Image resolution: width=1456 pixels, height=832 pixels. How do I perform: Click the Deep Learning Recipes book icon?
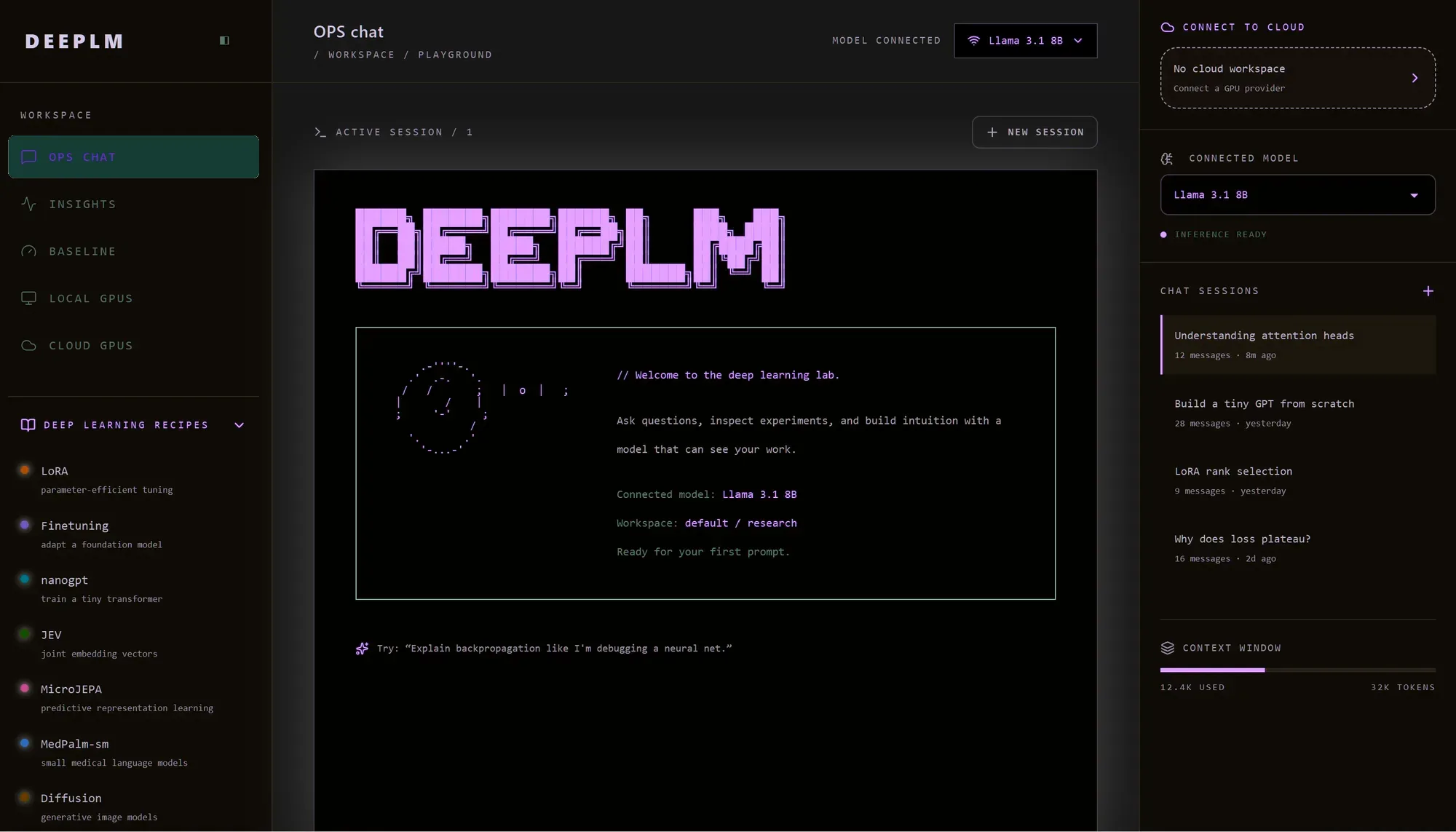pyautogui.click(x=28, y=425)
